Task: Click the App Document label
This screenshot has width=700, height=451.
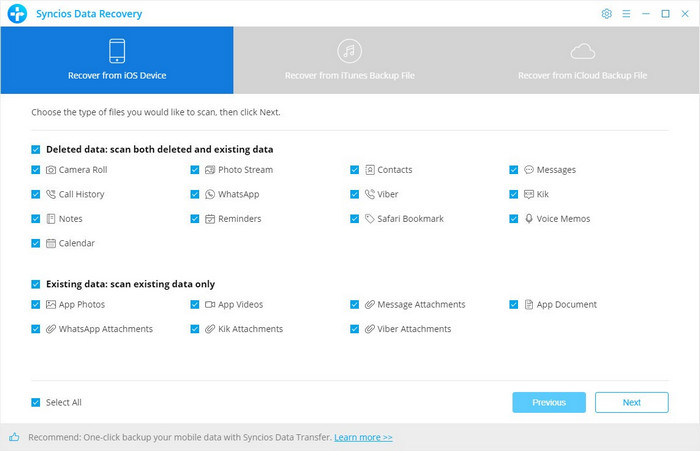Action: tap(567, 305)
